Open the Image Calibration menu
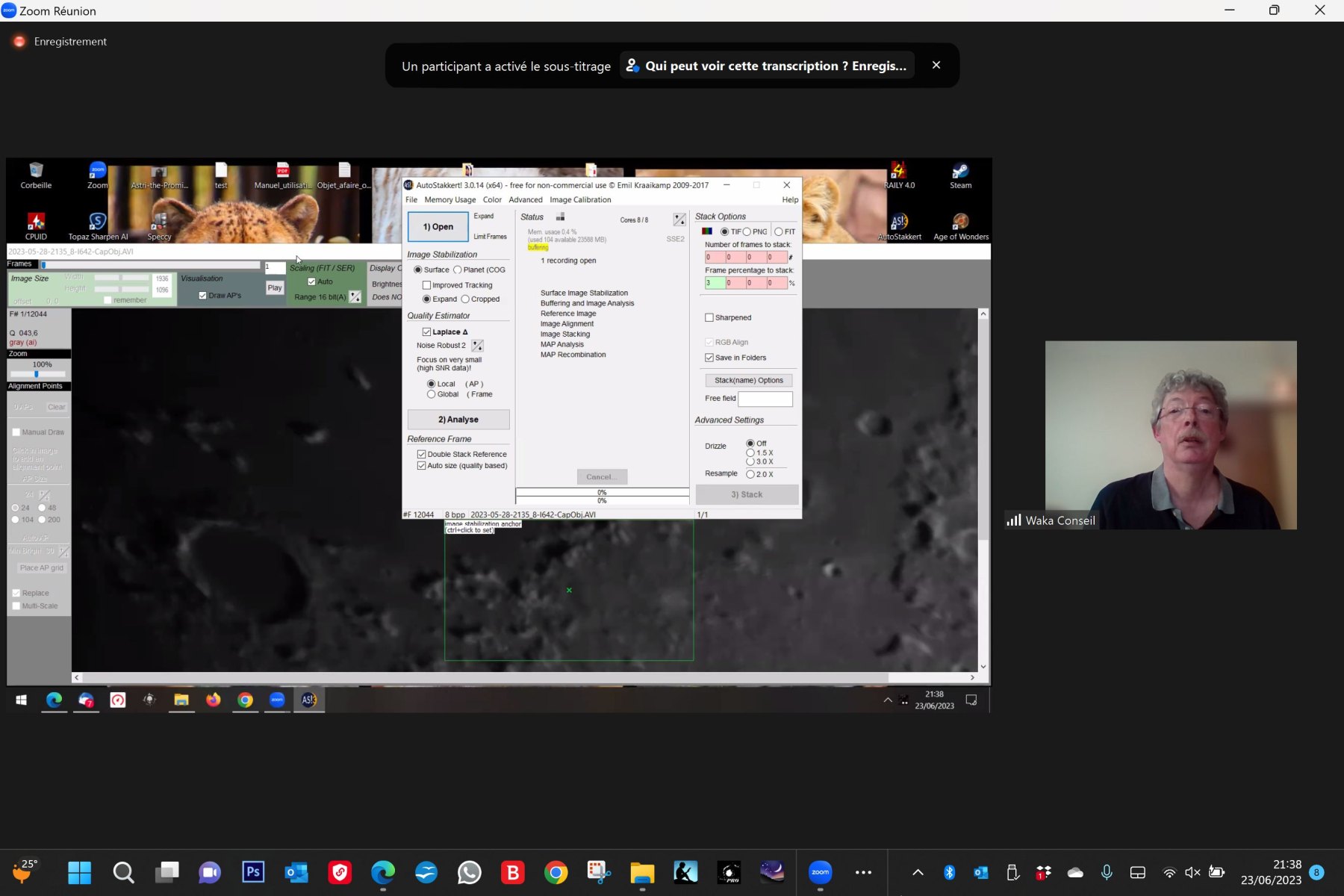Screen dimensions: 1344x896 [580, 200]
